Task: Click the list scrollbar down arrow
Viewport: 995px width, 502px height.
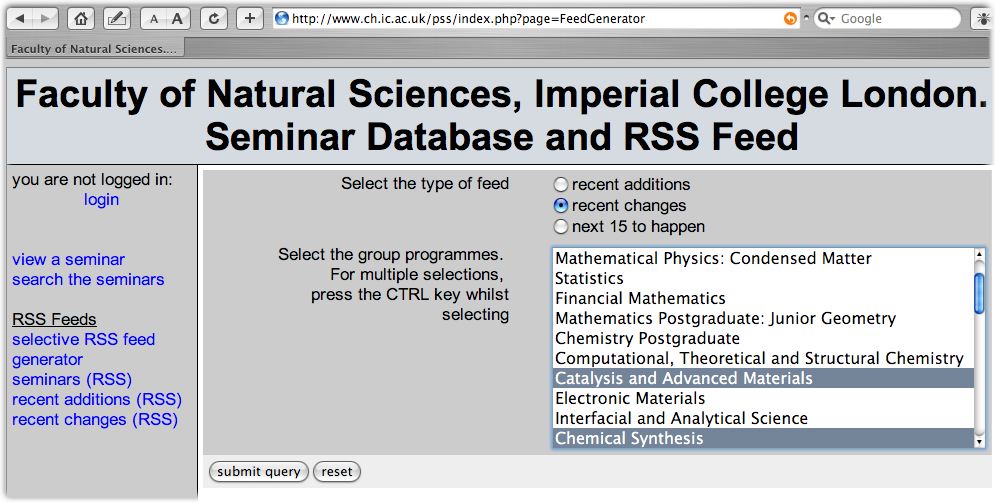Action: coord(979,442)
